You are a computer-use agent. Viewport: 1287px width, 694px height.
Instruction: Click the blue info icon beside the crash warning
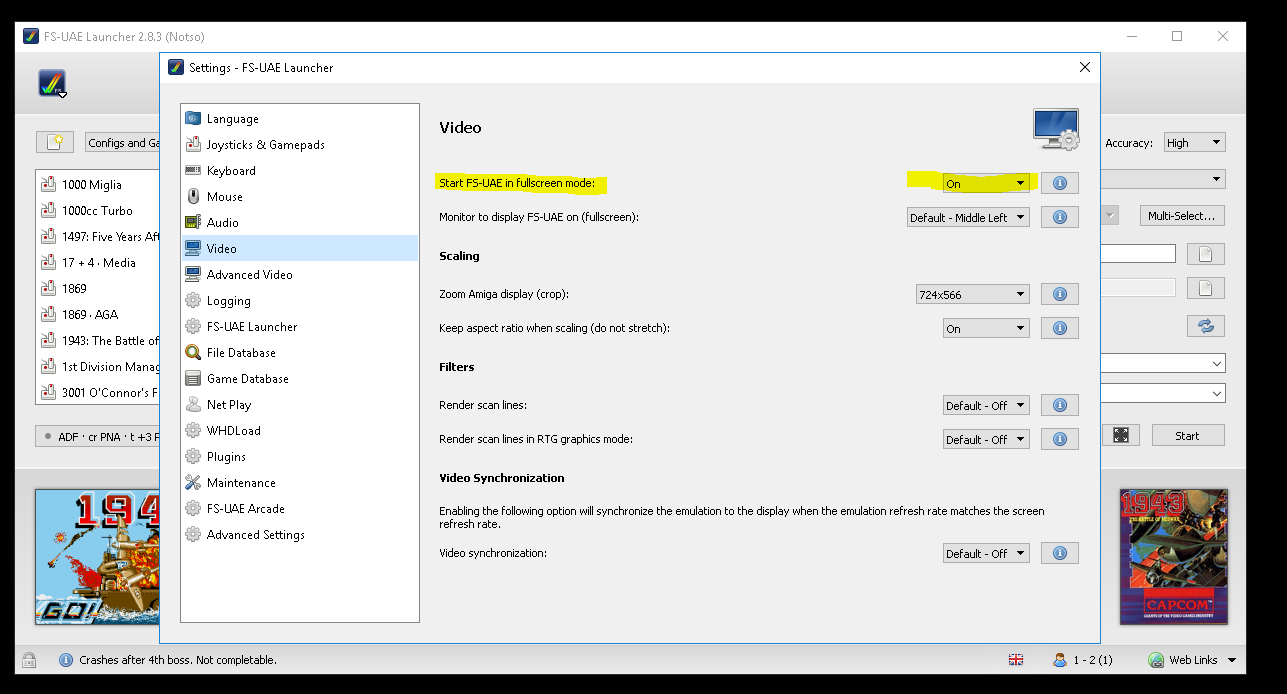coord(66,660)
